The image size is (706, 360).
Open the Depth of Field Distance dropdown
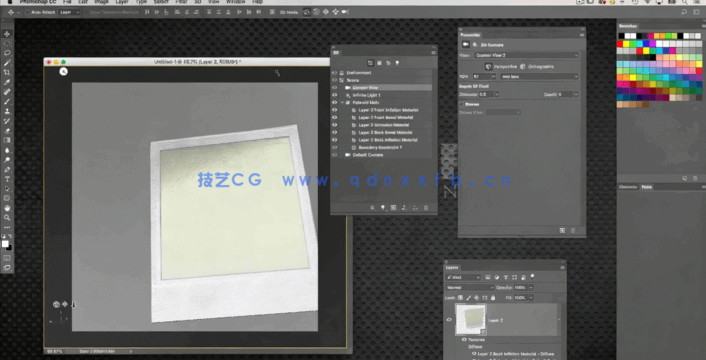pos(497,94)
